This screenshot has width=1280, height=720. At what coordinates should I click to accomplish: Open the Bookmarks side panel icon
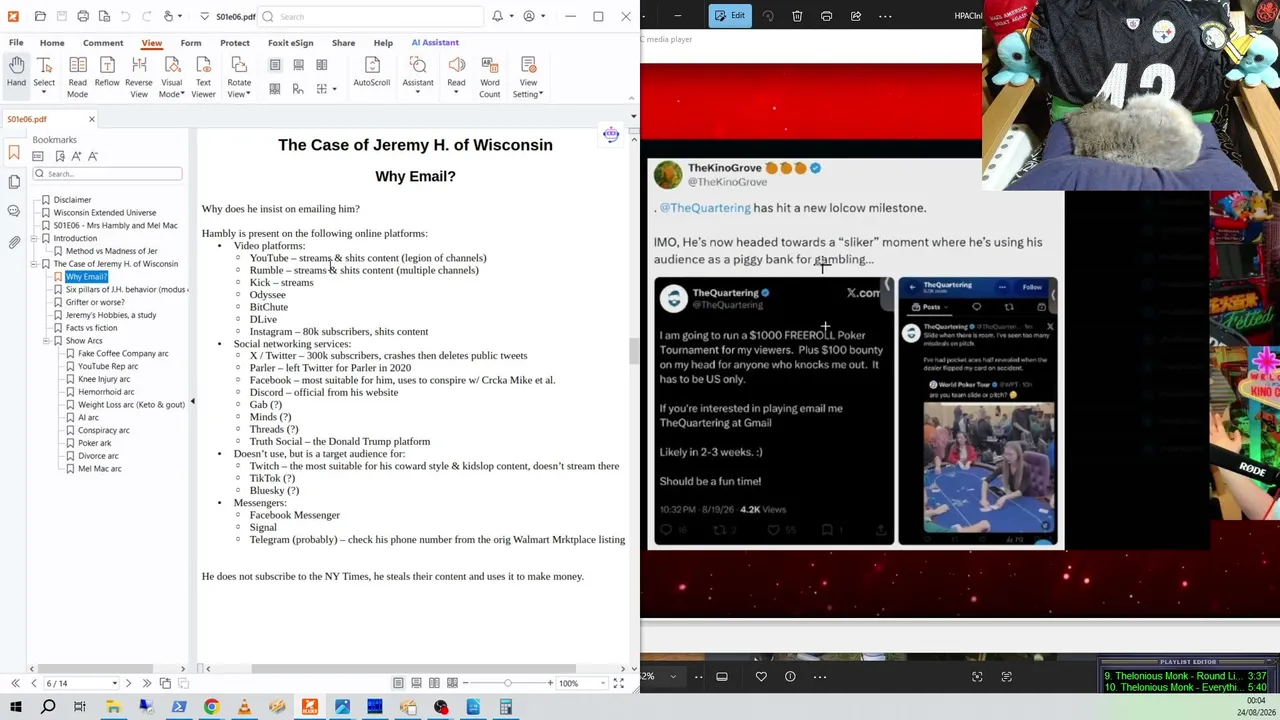pos(14,153)
